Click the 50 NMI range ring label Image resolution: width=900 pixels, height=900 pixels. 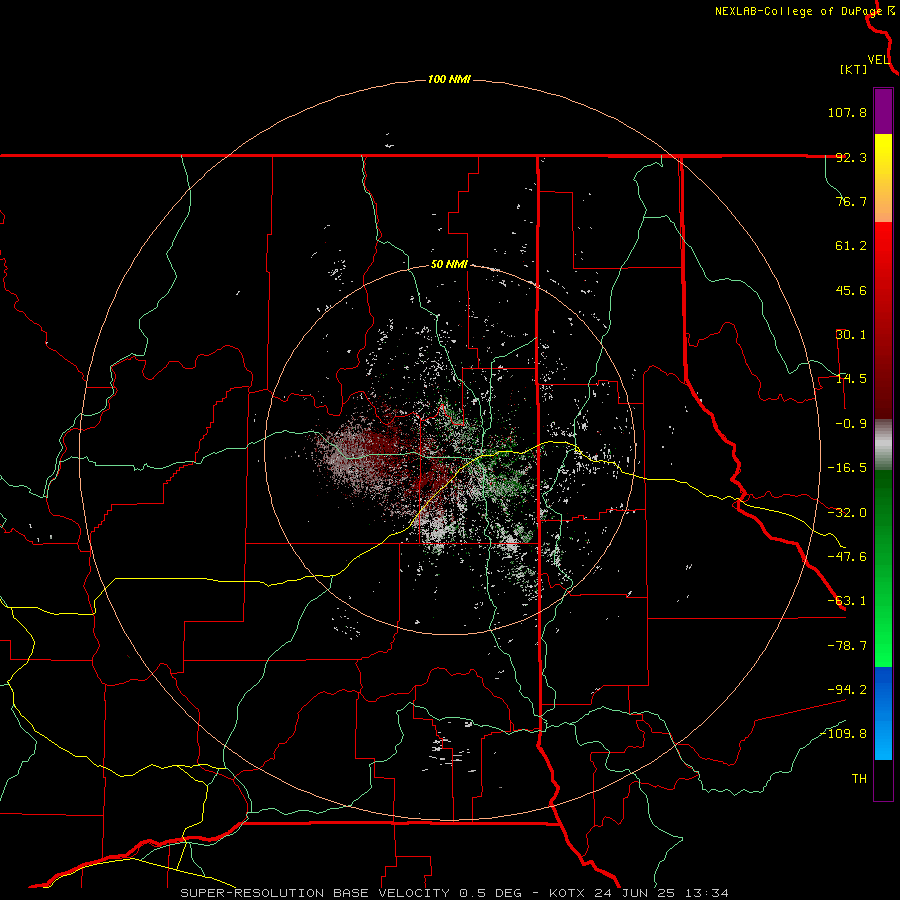(449, 265)
